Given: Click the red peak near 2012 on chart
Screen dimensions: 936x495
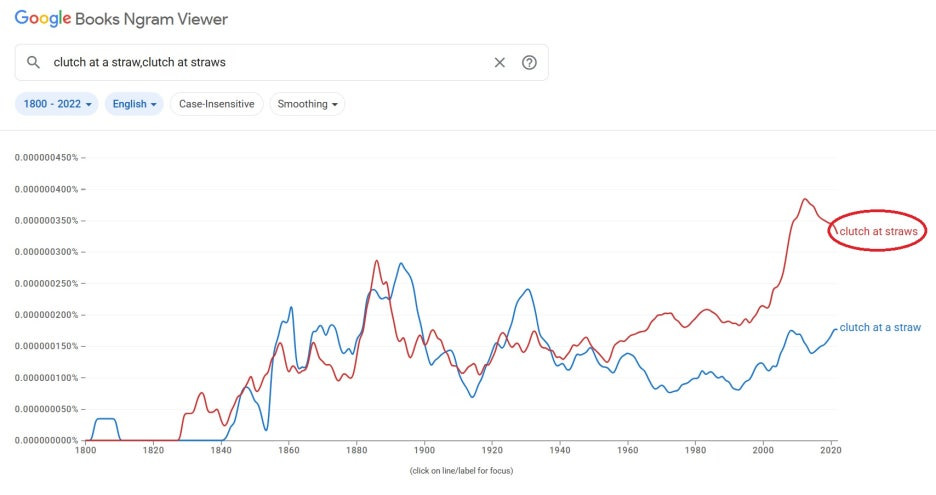Looking at the screenshot, I should 804,199.
